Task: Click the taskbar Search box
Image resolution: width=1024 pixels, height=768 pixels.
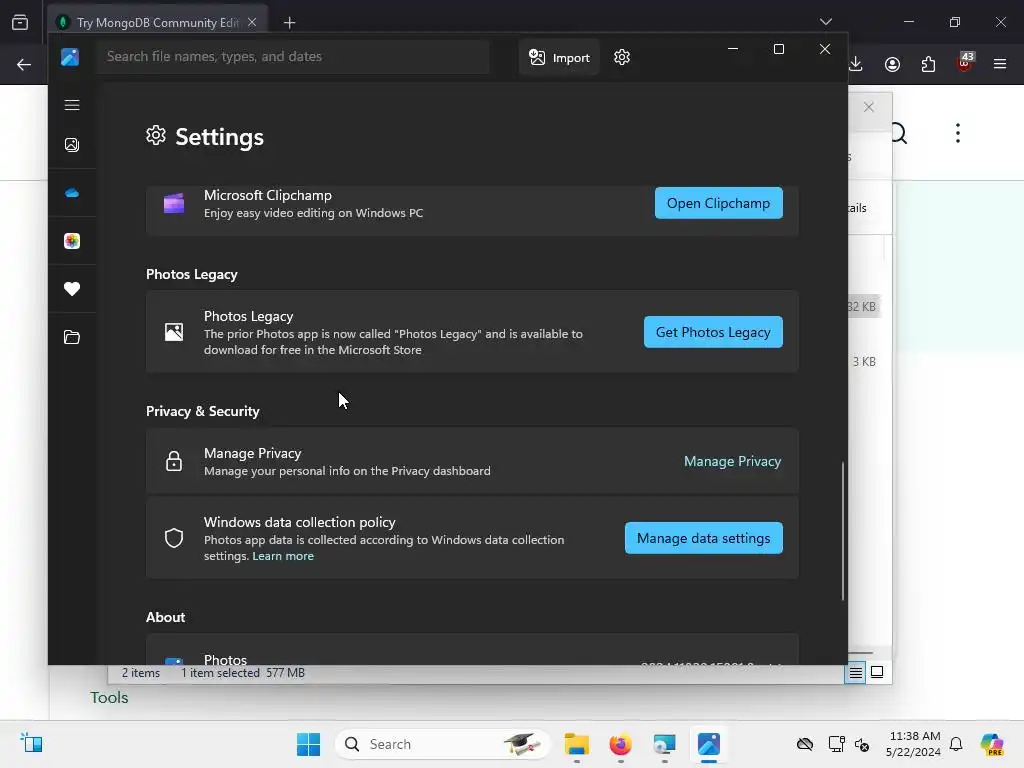Action: coord(443,744)
